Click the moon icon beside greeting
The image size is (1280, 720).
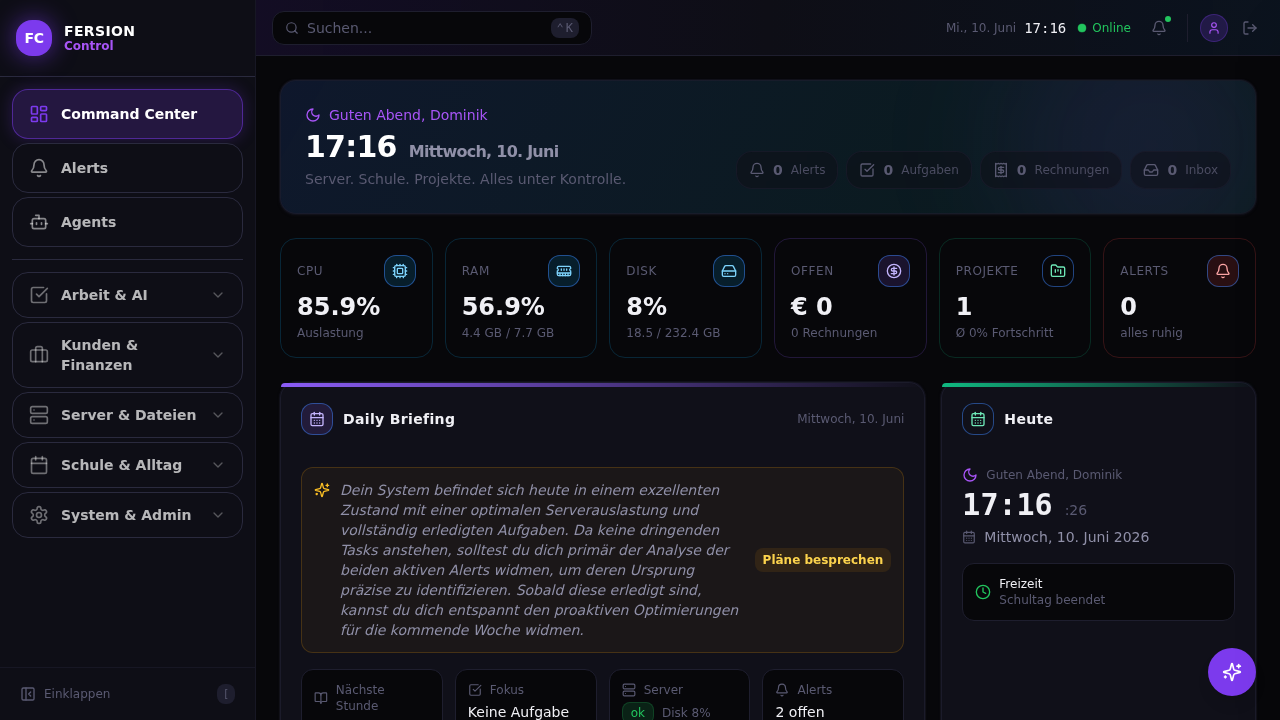(313, 115)
